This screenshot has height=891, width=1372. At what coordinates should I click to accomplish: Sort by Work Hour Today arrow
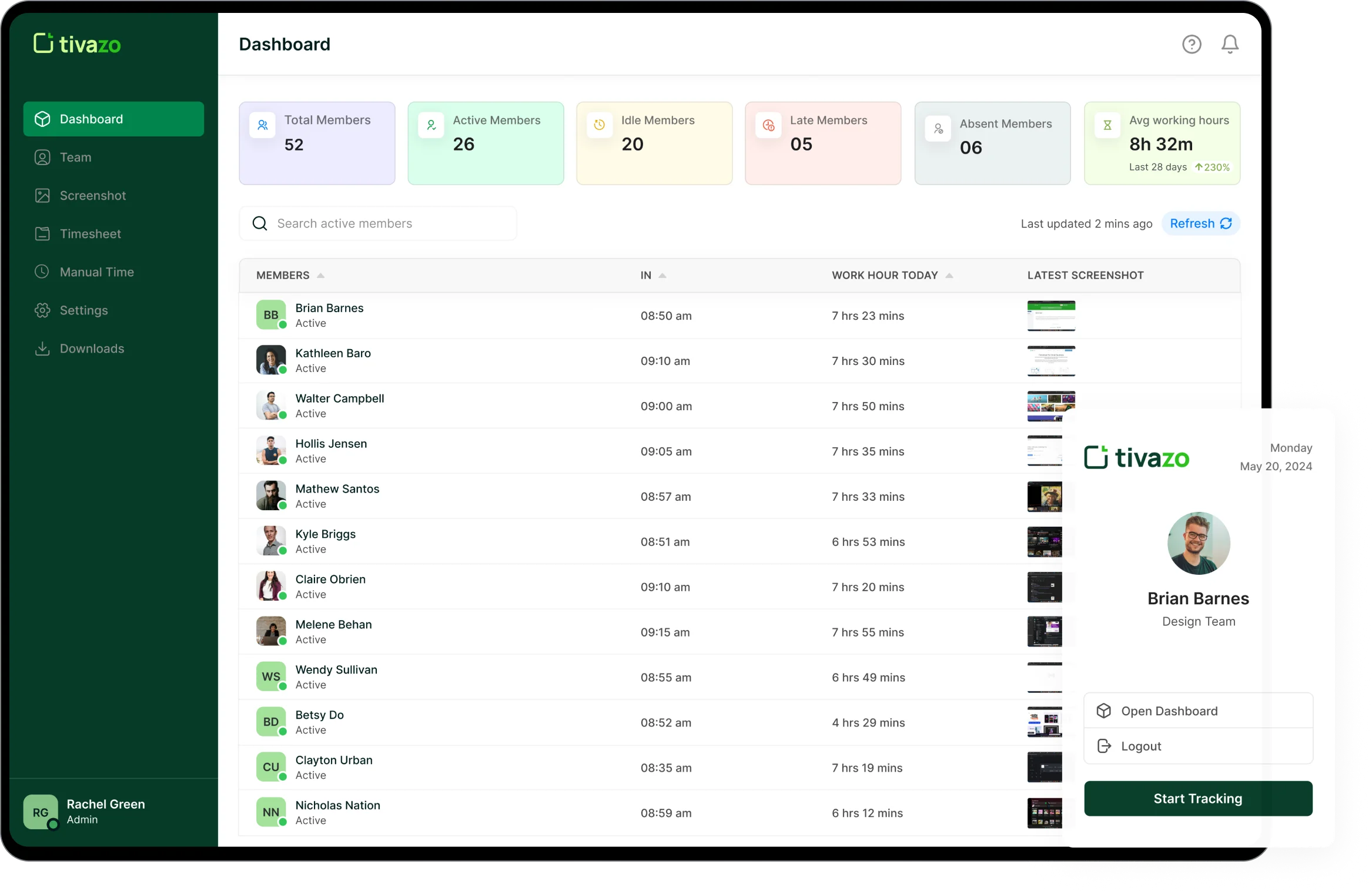pyautogui.click(x=949, y=276)
